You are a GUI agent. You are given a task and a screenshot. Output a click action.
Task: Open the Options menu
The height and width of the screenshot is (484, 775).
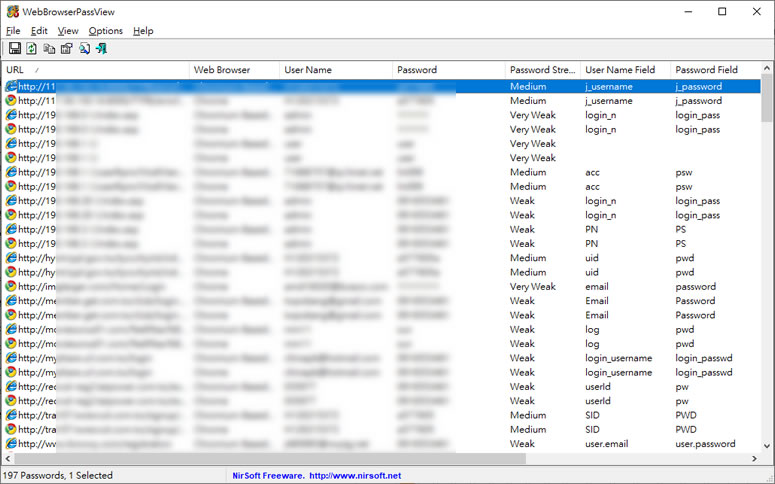point(105,31)
